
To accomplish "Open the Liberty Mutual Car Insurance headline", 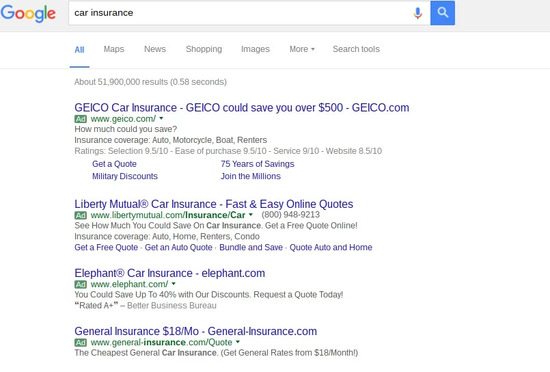I will [214, 204].
